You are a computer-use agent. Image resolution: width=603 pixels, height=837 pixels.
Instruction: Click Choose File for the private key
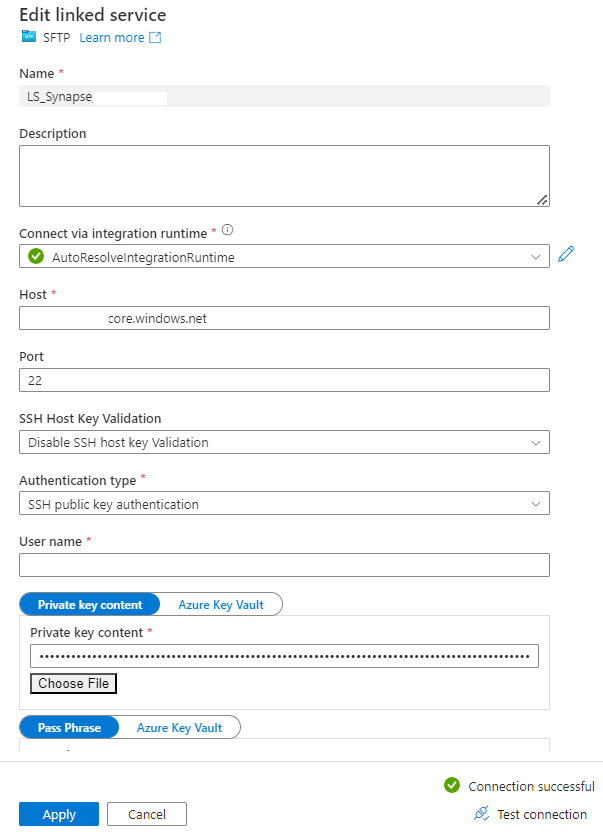(x=72, y=683)
